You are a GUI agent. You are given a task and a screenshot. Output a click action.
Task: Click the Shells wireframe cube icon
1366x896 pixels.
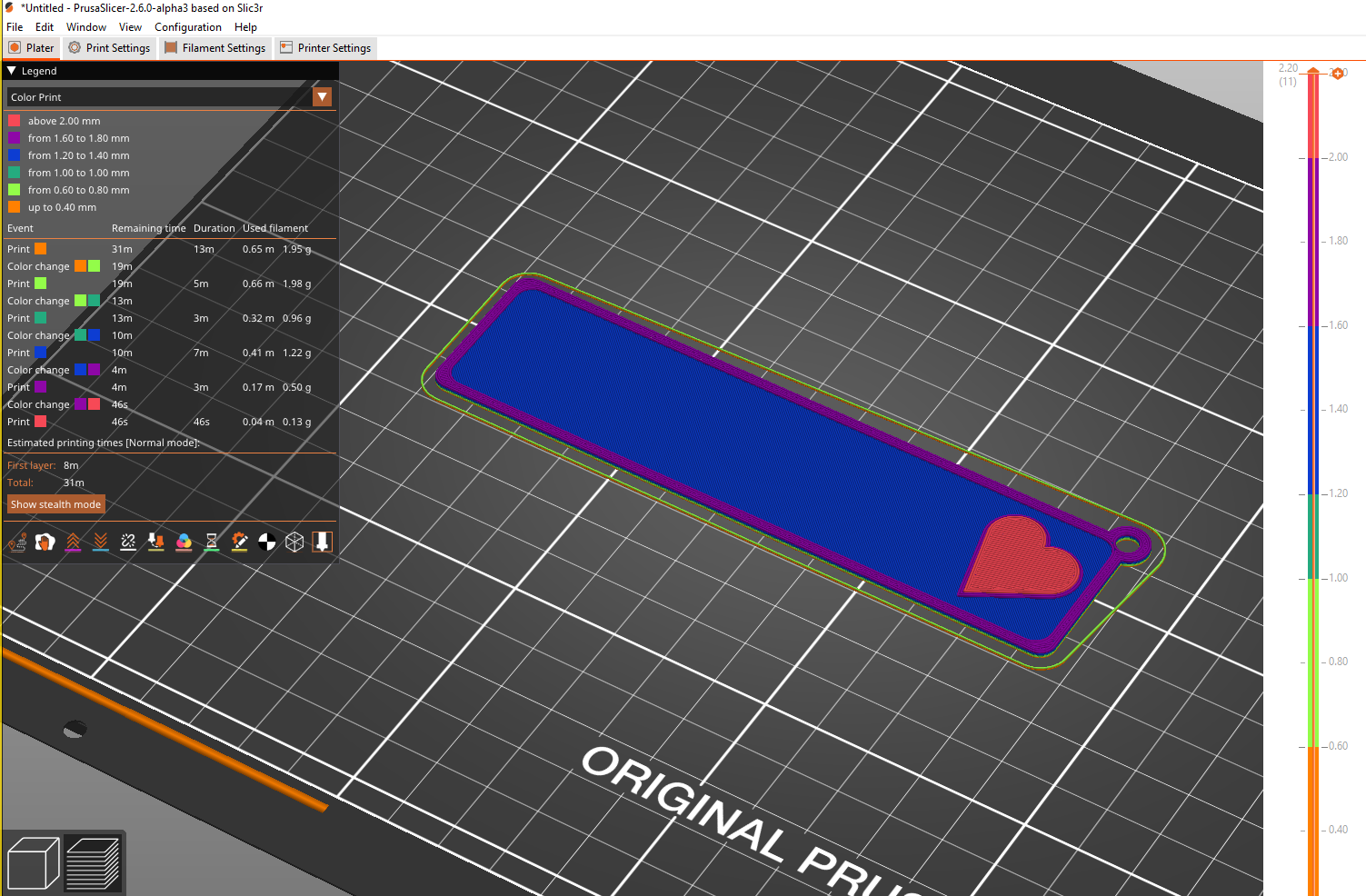pos(294,543)
